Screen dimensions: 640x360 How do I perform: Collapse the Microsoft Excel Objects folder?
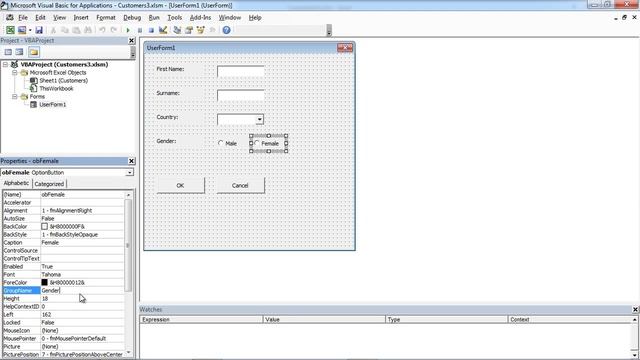coord(14,73)
